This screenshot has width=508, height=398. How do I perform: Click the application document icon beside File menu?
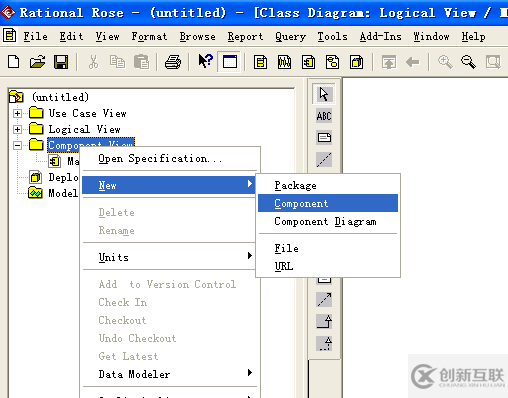point(9,36)
